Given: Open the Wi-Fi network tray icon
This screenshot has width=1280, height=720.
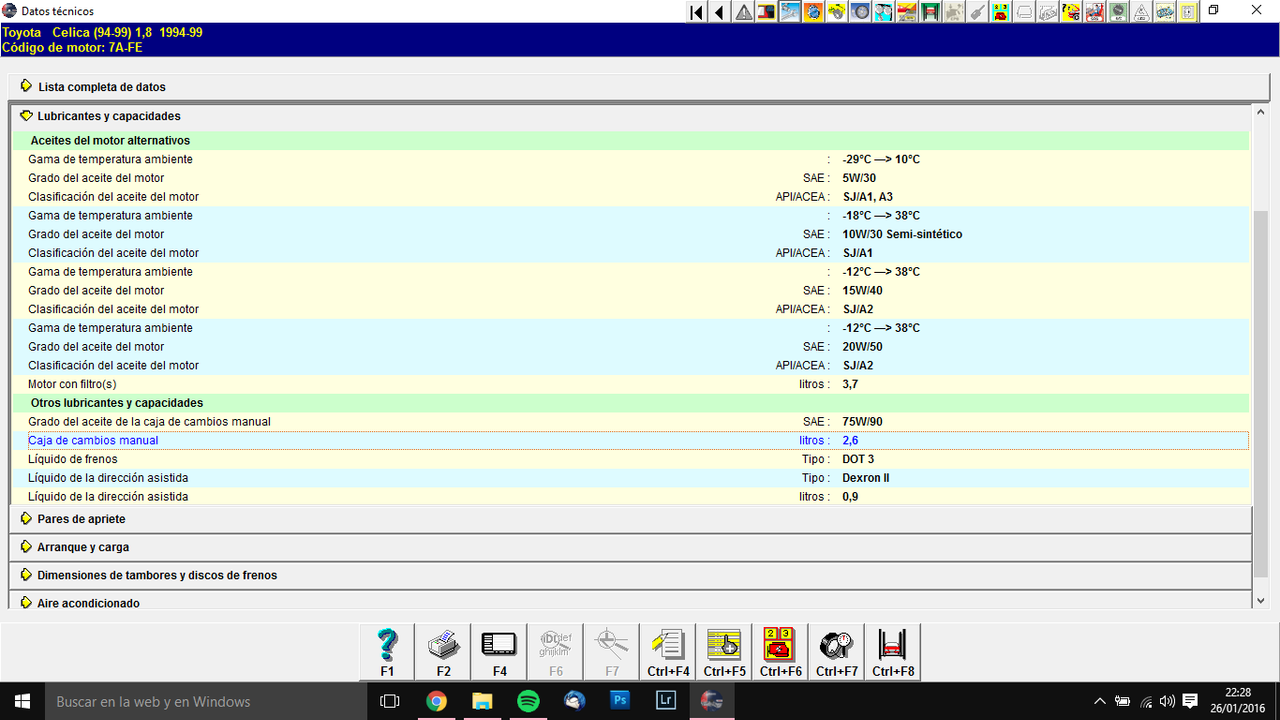Looking at the screenshot, I should point(1145,701).
